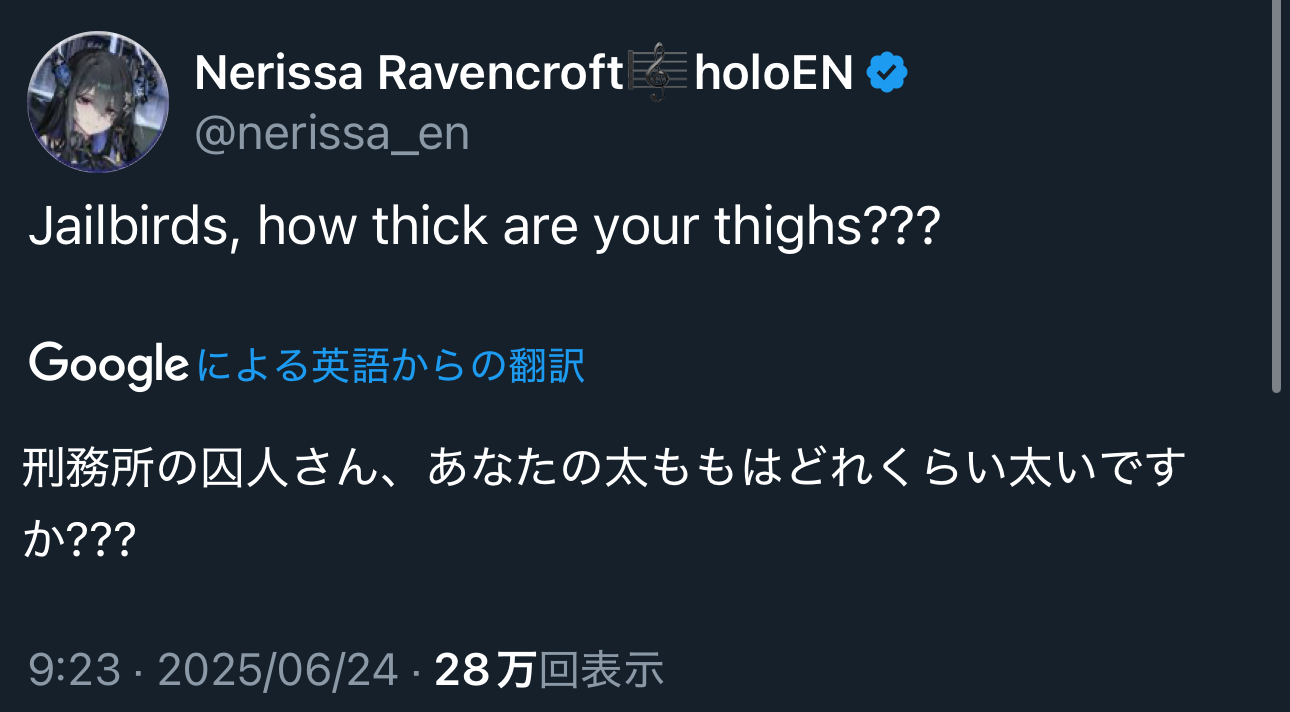The height and width of the screenshot is (712, 1290).
Task: Click the holoEN text in the name
Action: 773,73
